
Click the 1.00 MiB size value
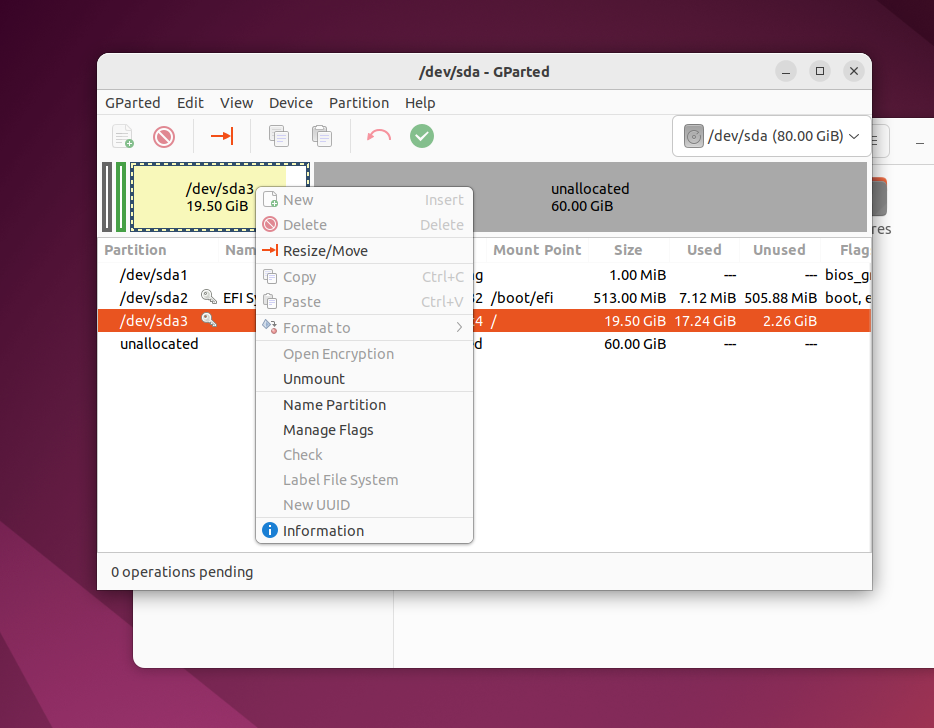click(637, 275)
